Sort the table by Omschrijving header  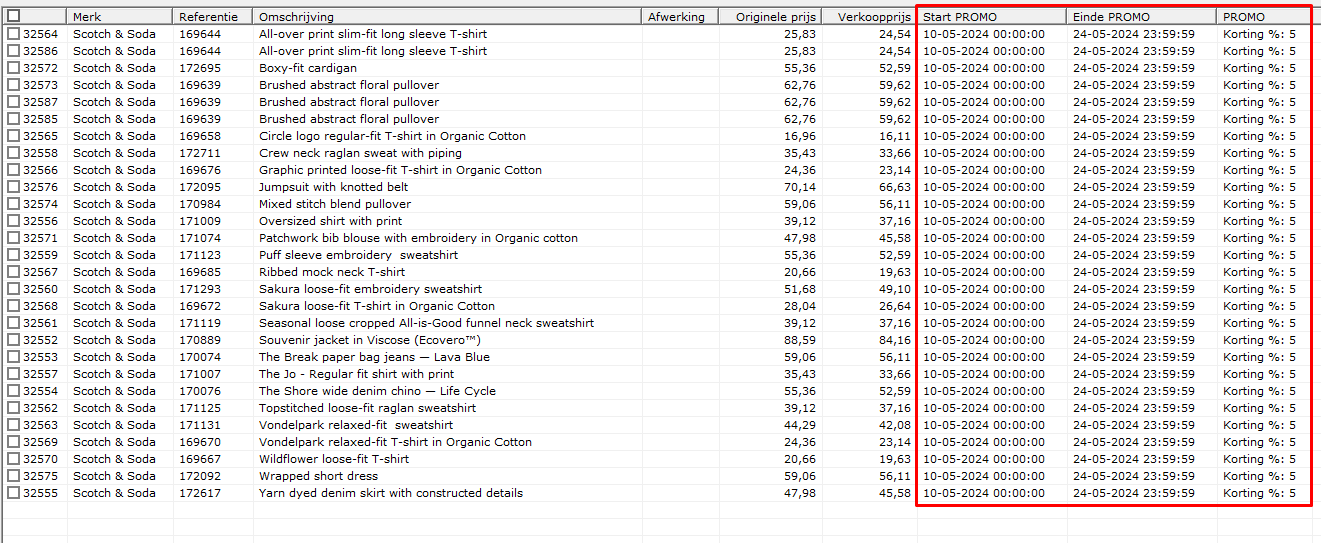tap(447, 17)
